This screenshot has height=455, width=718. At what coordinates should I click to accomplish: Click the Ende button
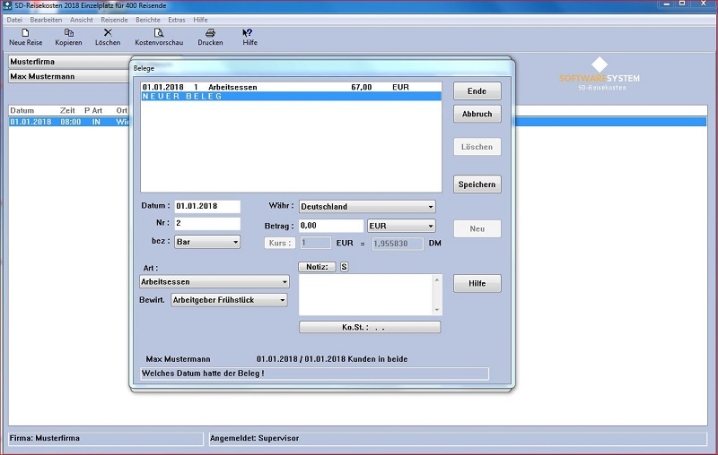(x=477, y=91)
